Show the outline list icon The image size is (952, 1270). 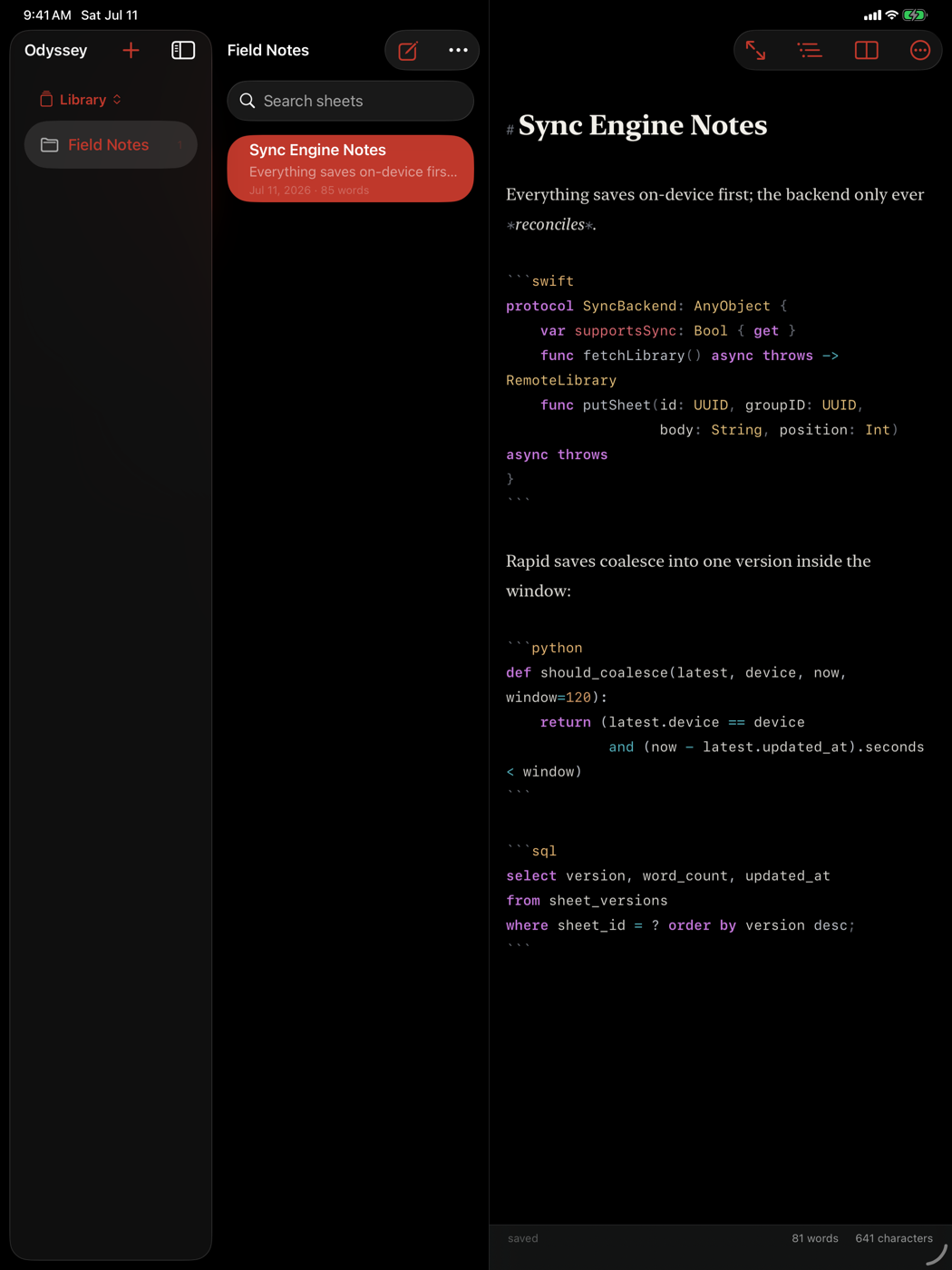810,51
